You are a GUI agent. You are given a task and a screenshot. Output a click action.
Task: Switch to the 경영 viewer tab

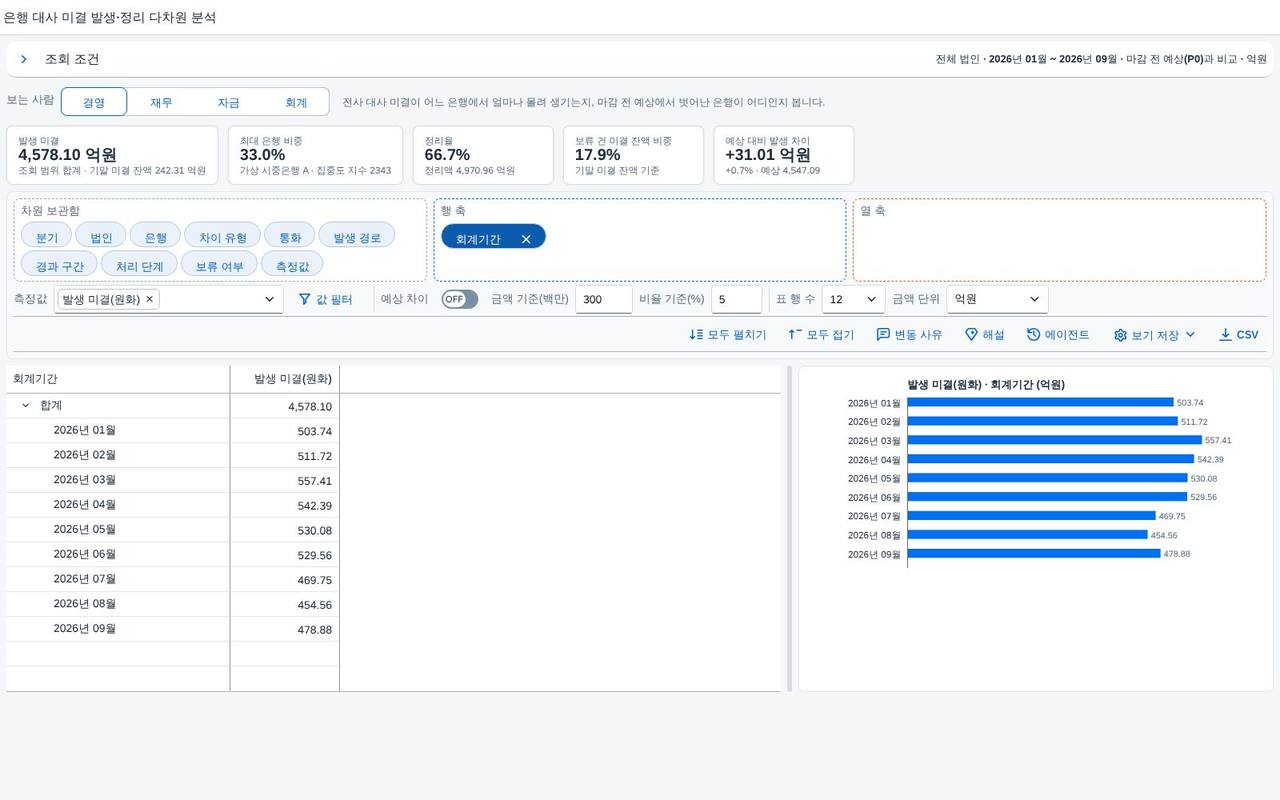pyautogui.click(x=94, y=102)
